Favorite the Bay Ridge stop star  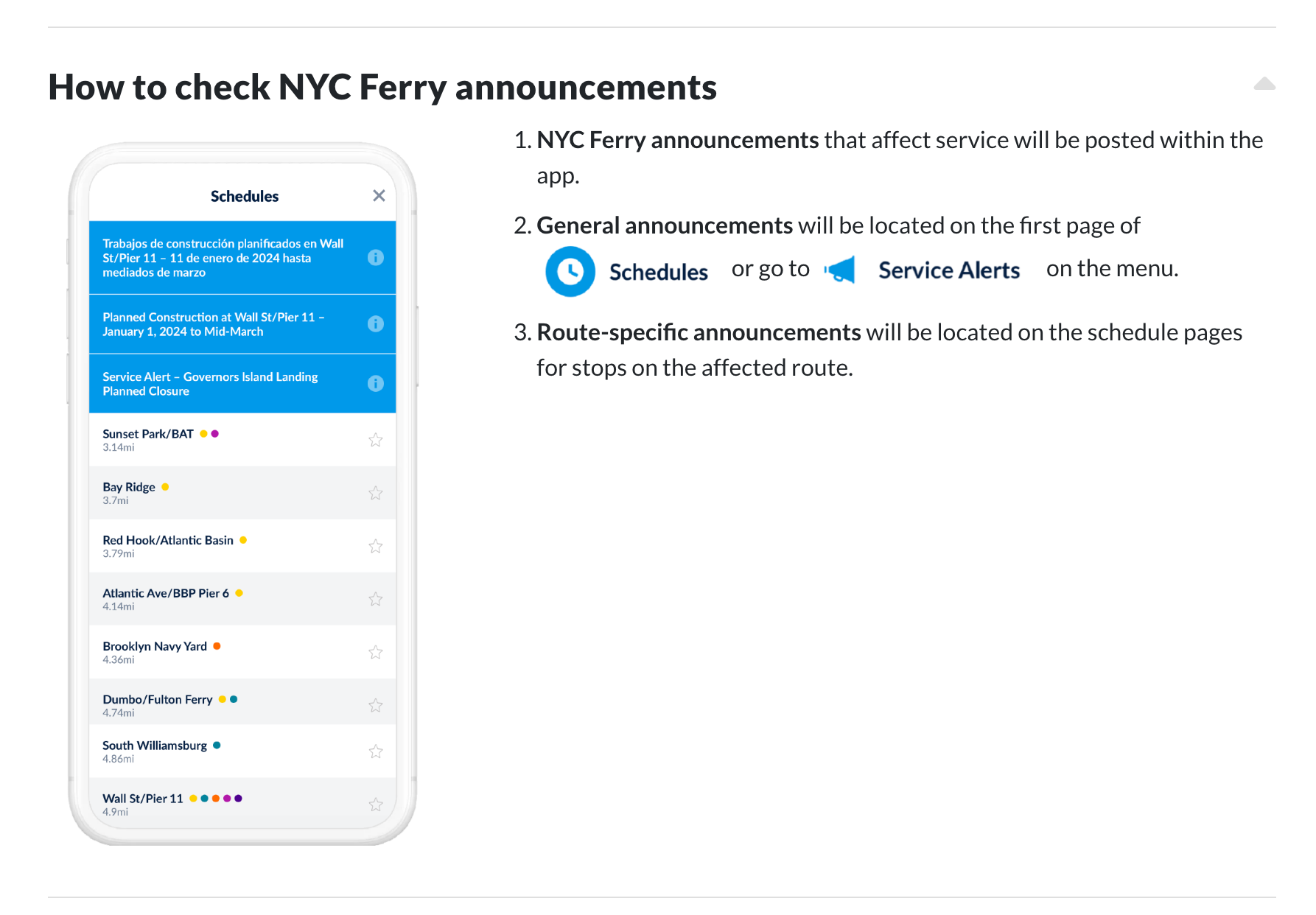[x=376, y=493]
